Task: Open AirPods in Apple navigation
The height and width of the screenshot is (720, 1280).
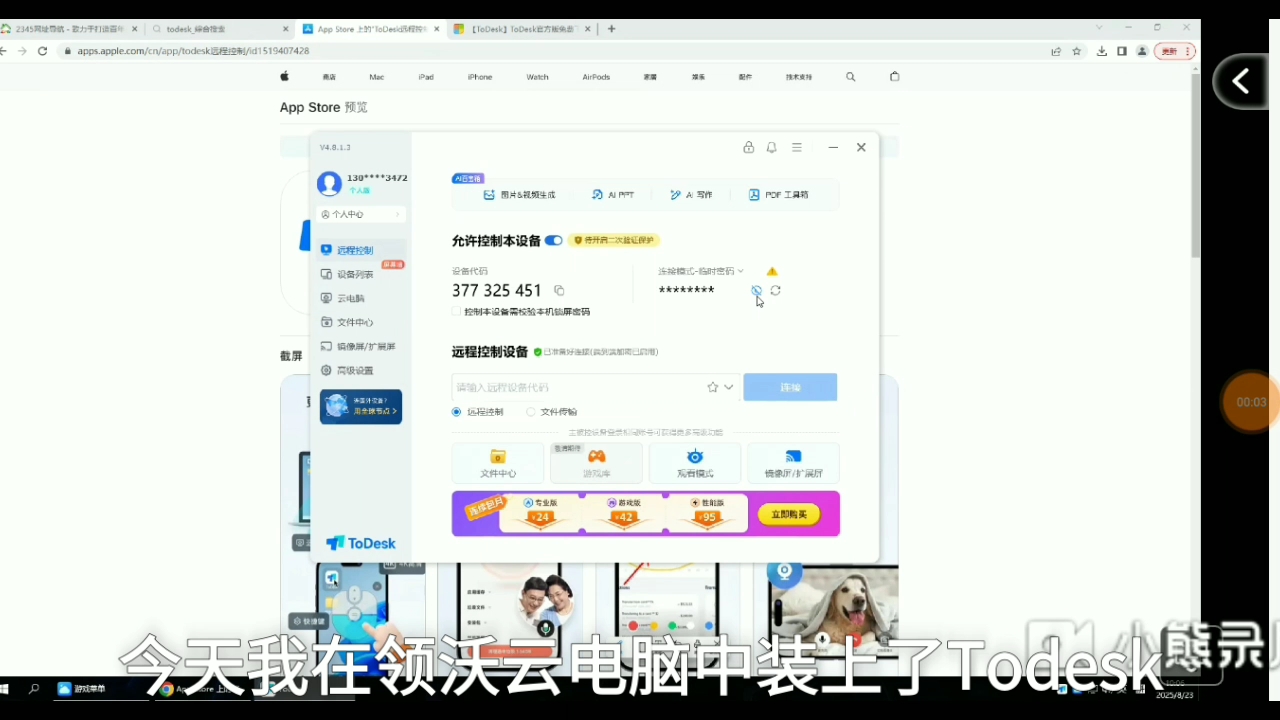Action: coord(596,77)
